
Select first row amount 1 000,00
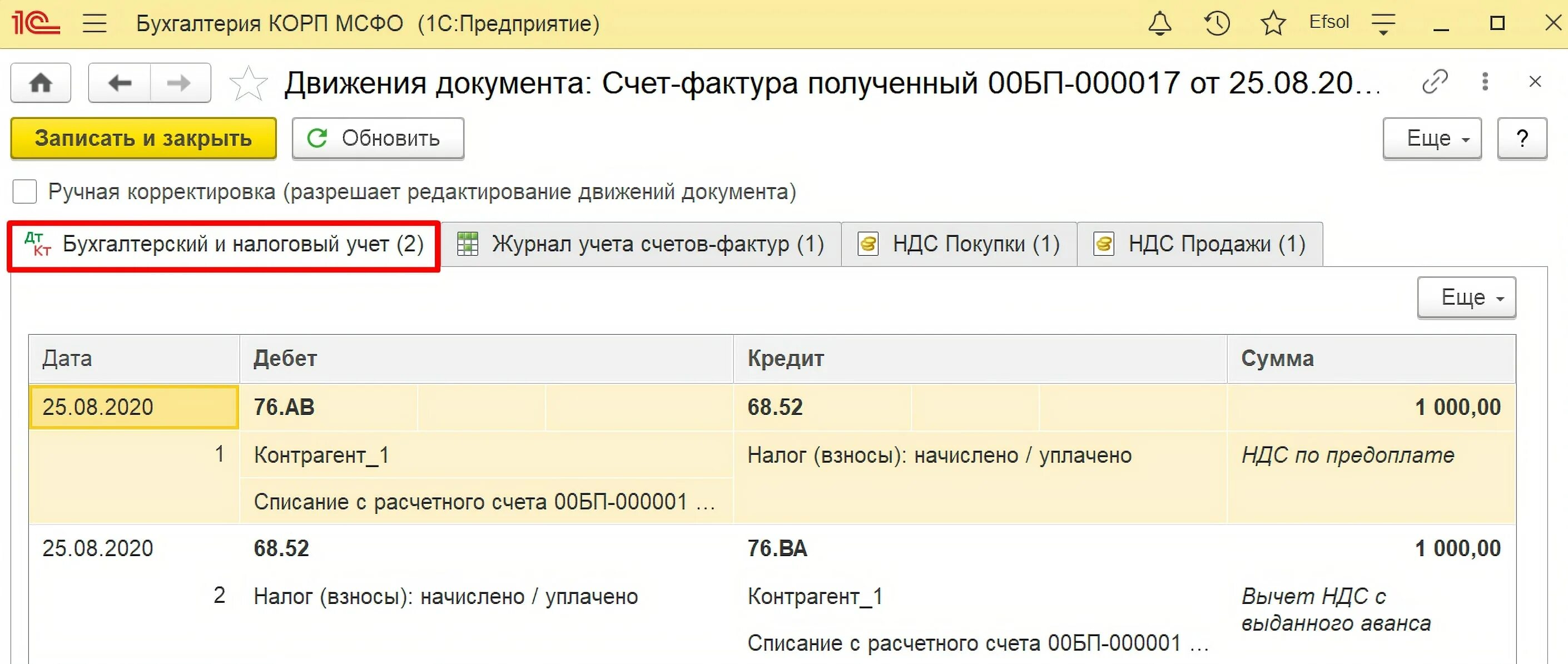[1457, 407]
